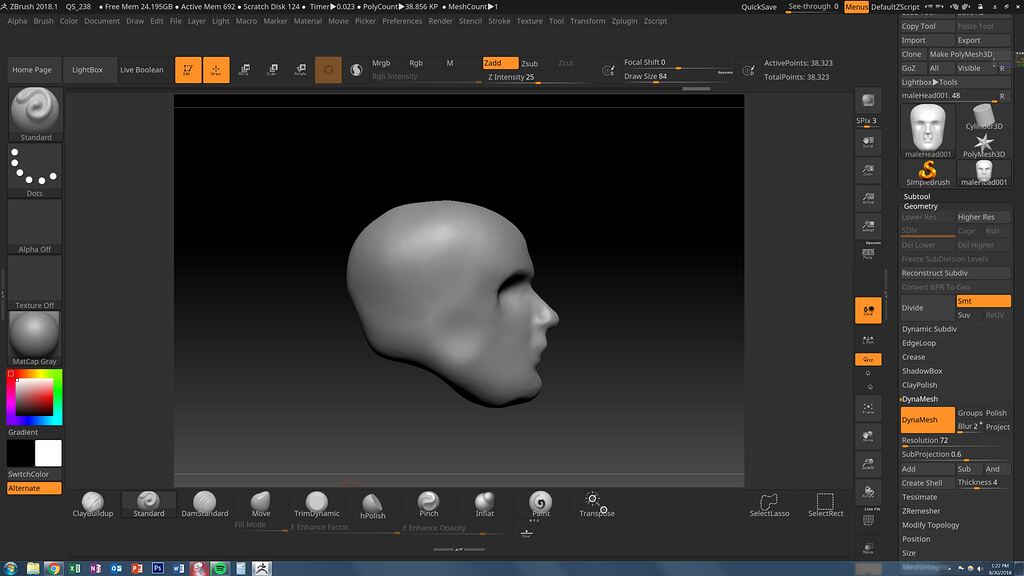
Task: Click the LightBox button
Action: click(88, 70)
